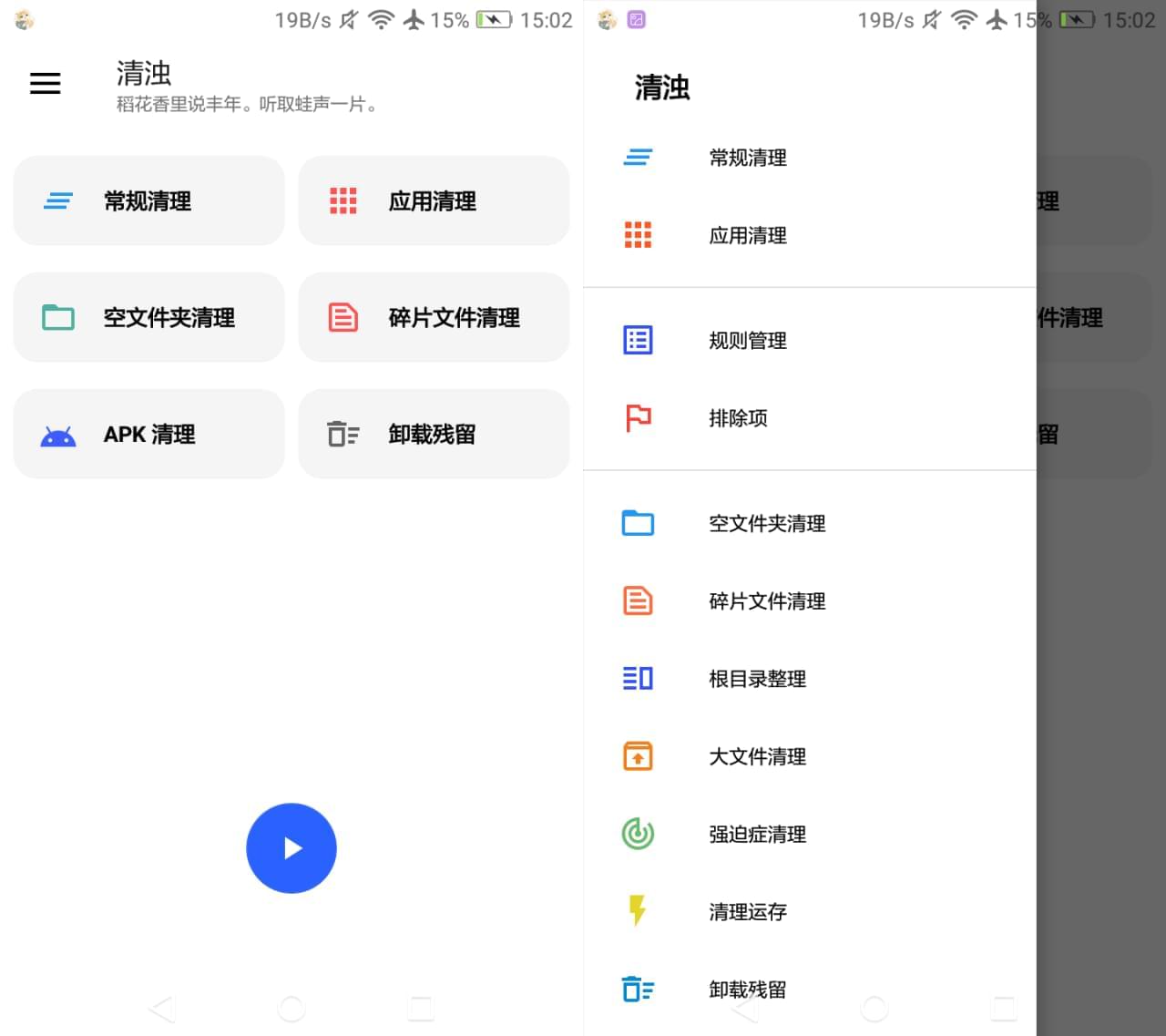Select 碎片文件清理 in the drawer menu
The width and height of the screenshot is (1166, 1036).
810,601
